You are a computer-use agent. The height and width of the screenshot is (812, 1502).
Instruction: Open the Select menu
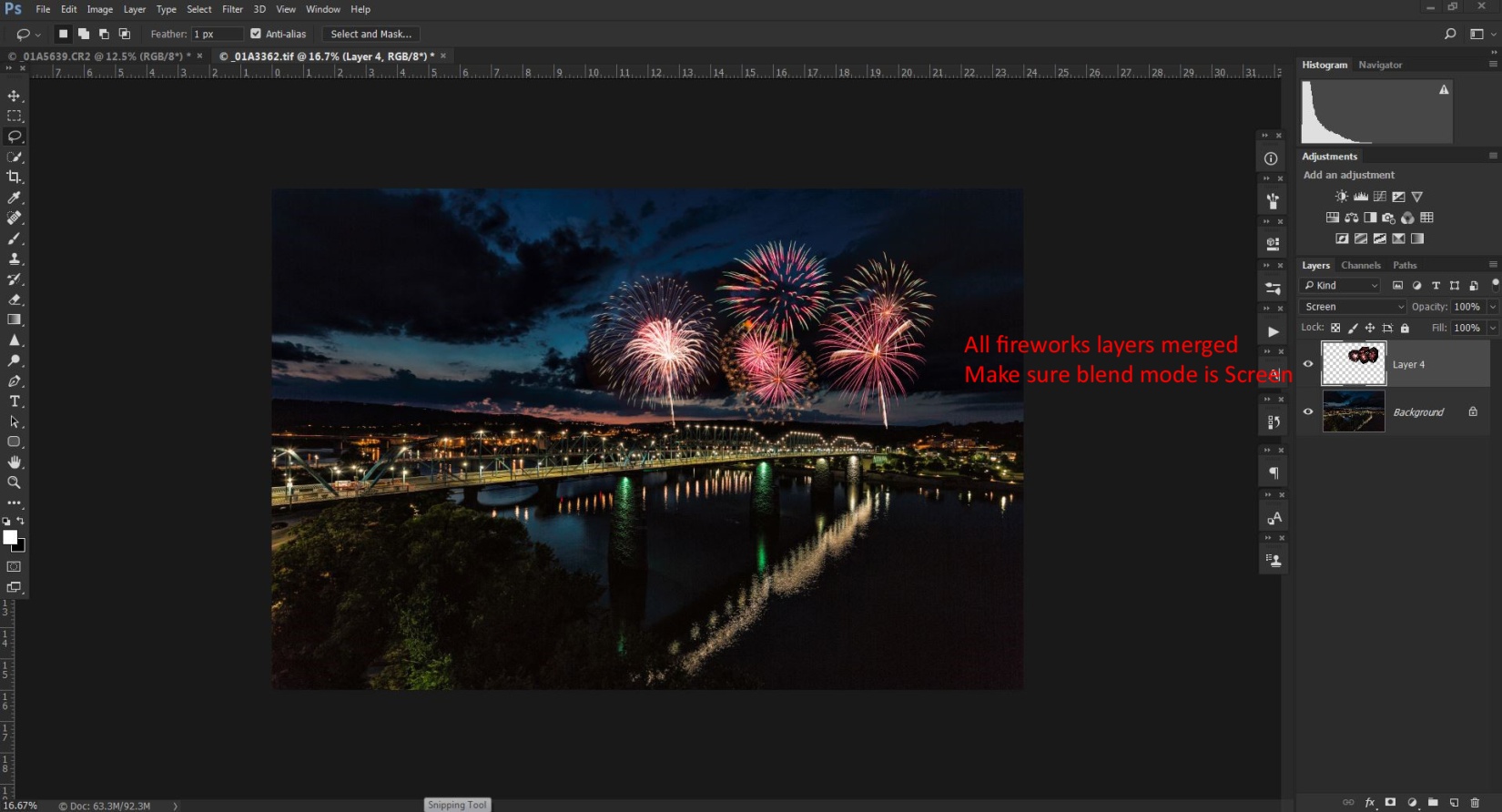[x=199, y=9]
